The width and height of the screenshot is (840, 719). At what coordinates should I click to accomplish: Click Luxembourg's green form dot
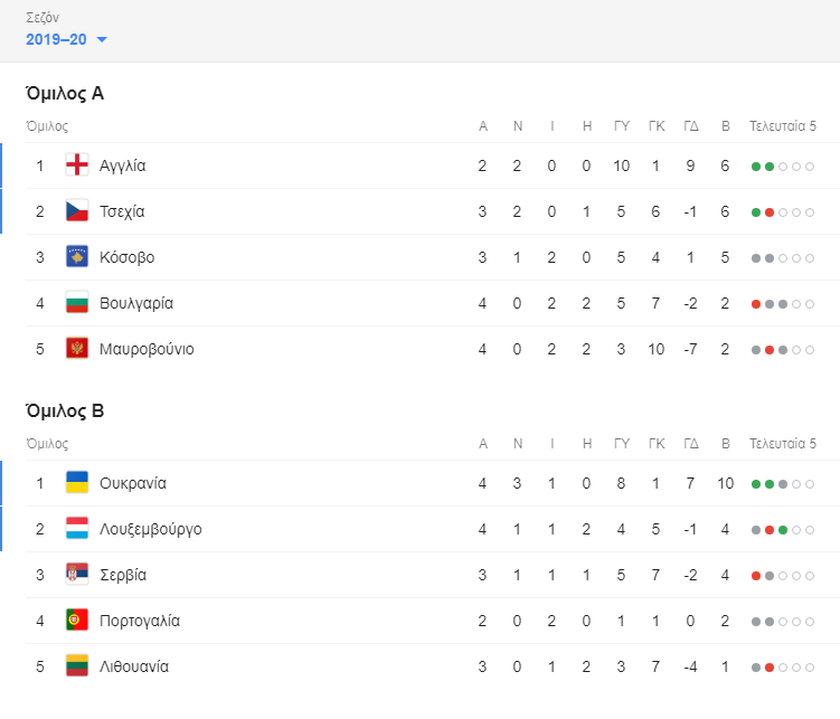pos(783,530)
